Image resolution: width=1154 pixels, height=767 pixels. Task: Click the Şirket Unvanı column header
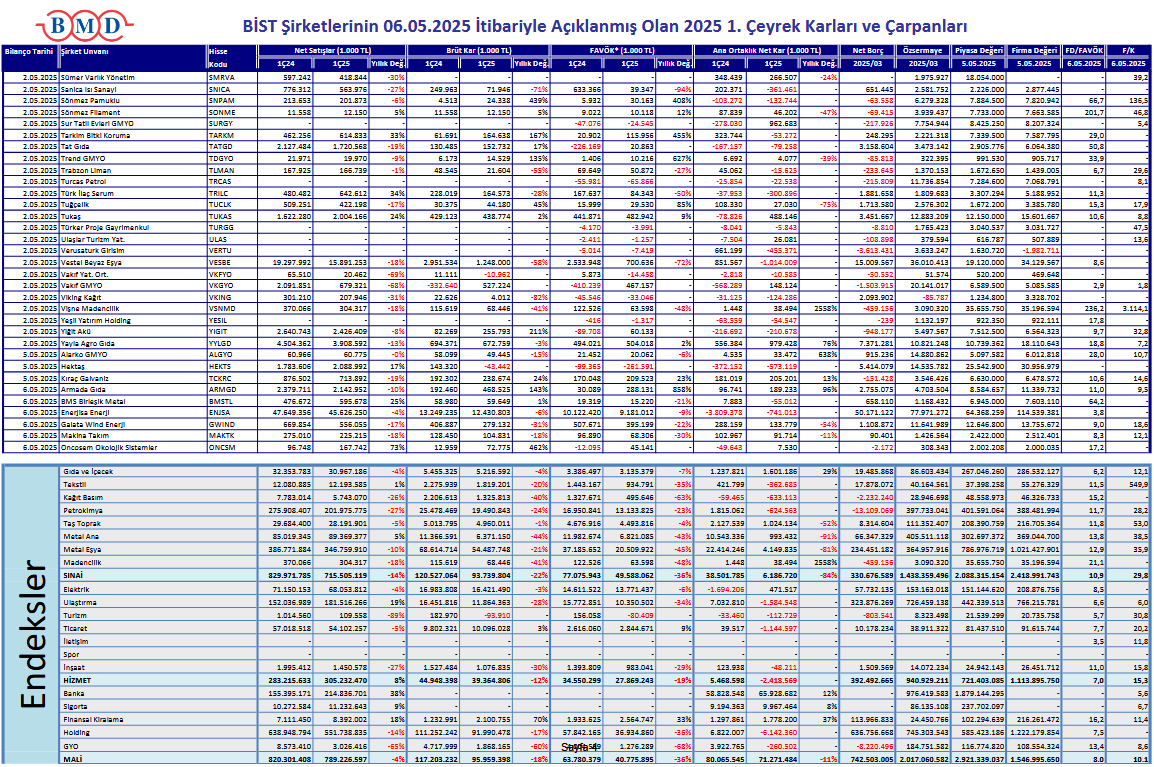(85, 52)
